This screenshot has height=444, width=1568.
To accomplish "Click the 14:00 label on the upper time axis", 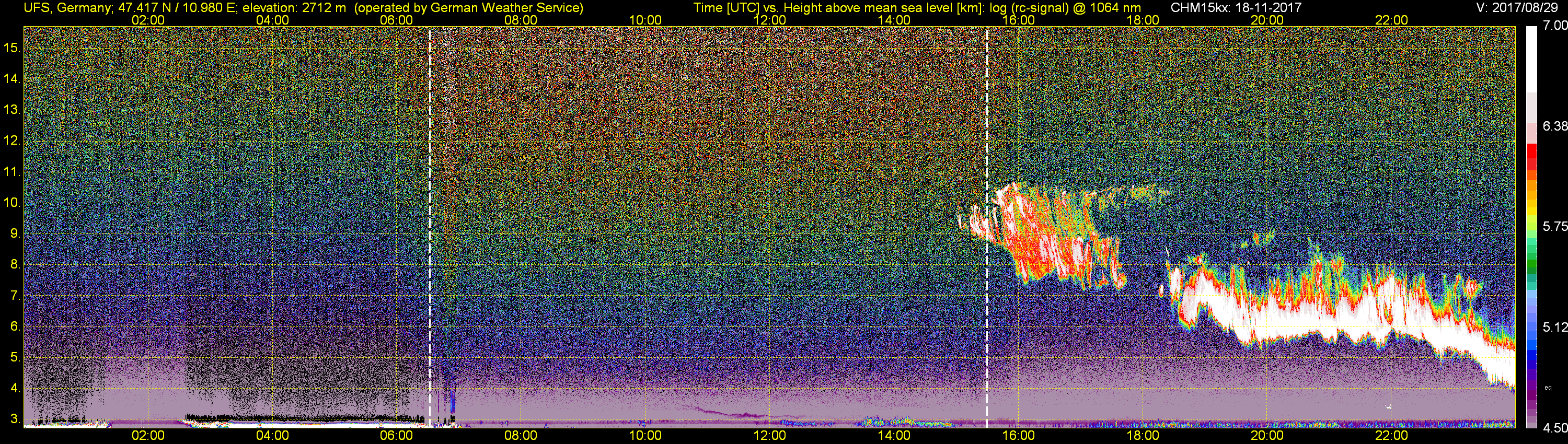I will (x=894, y=20).
